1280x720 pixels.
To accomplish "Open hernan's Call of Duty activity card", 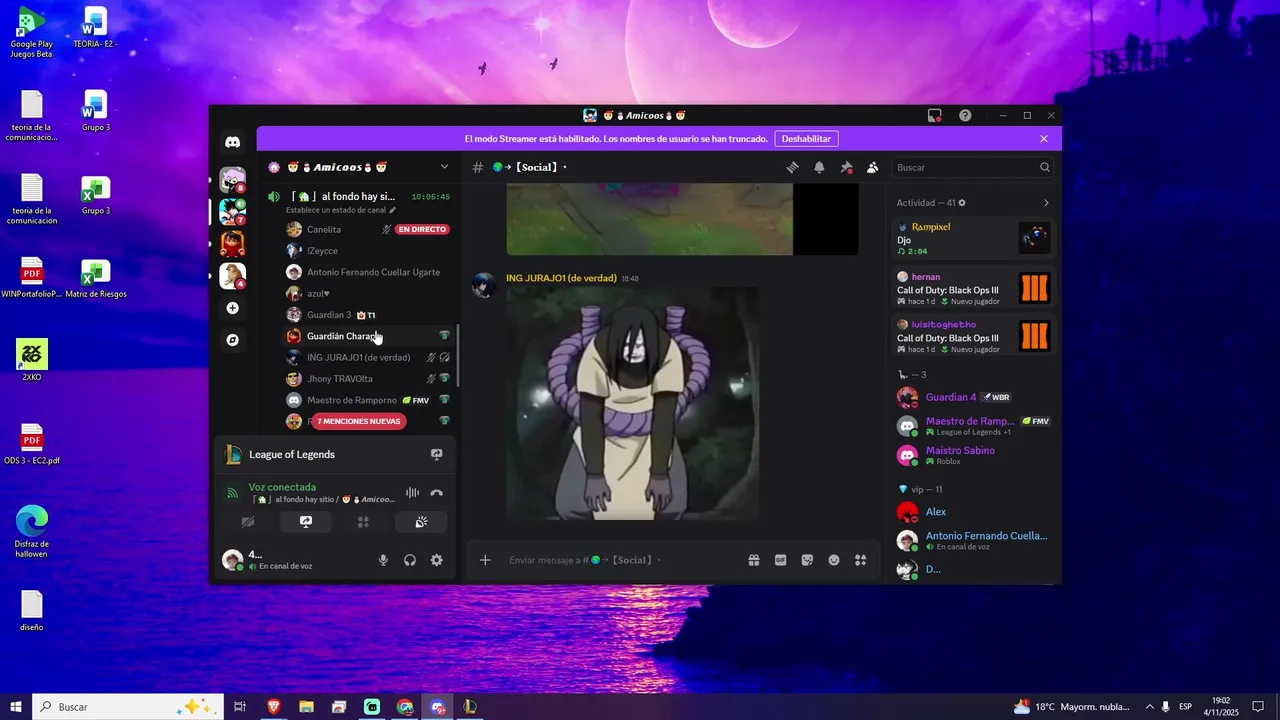I will point(973,288).
